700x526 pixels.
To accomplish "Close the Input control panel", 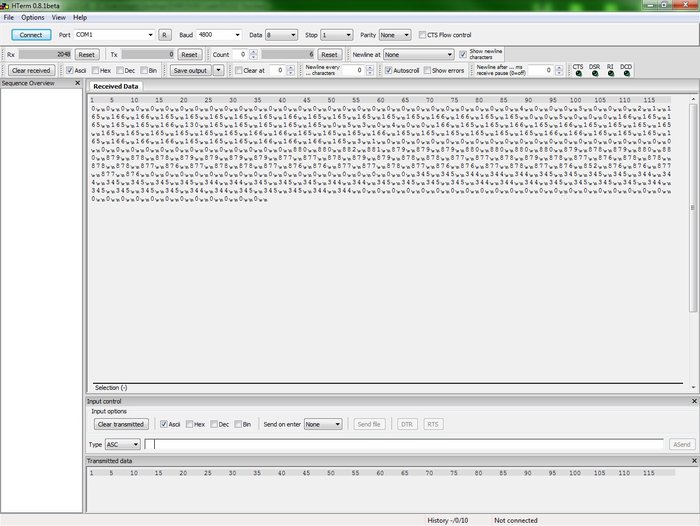I will tap(694, 401).
